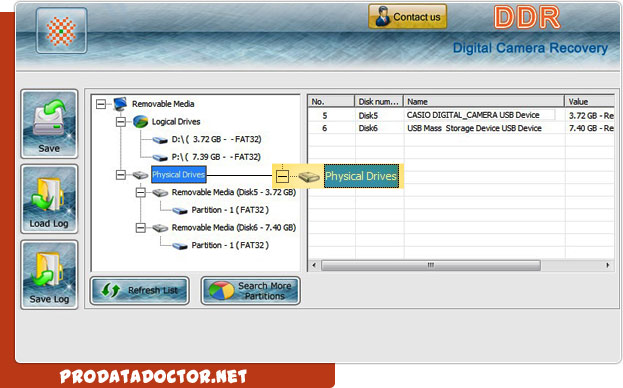Click Refresh List button
623x388 pixels.
[x=139, y=291]
